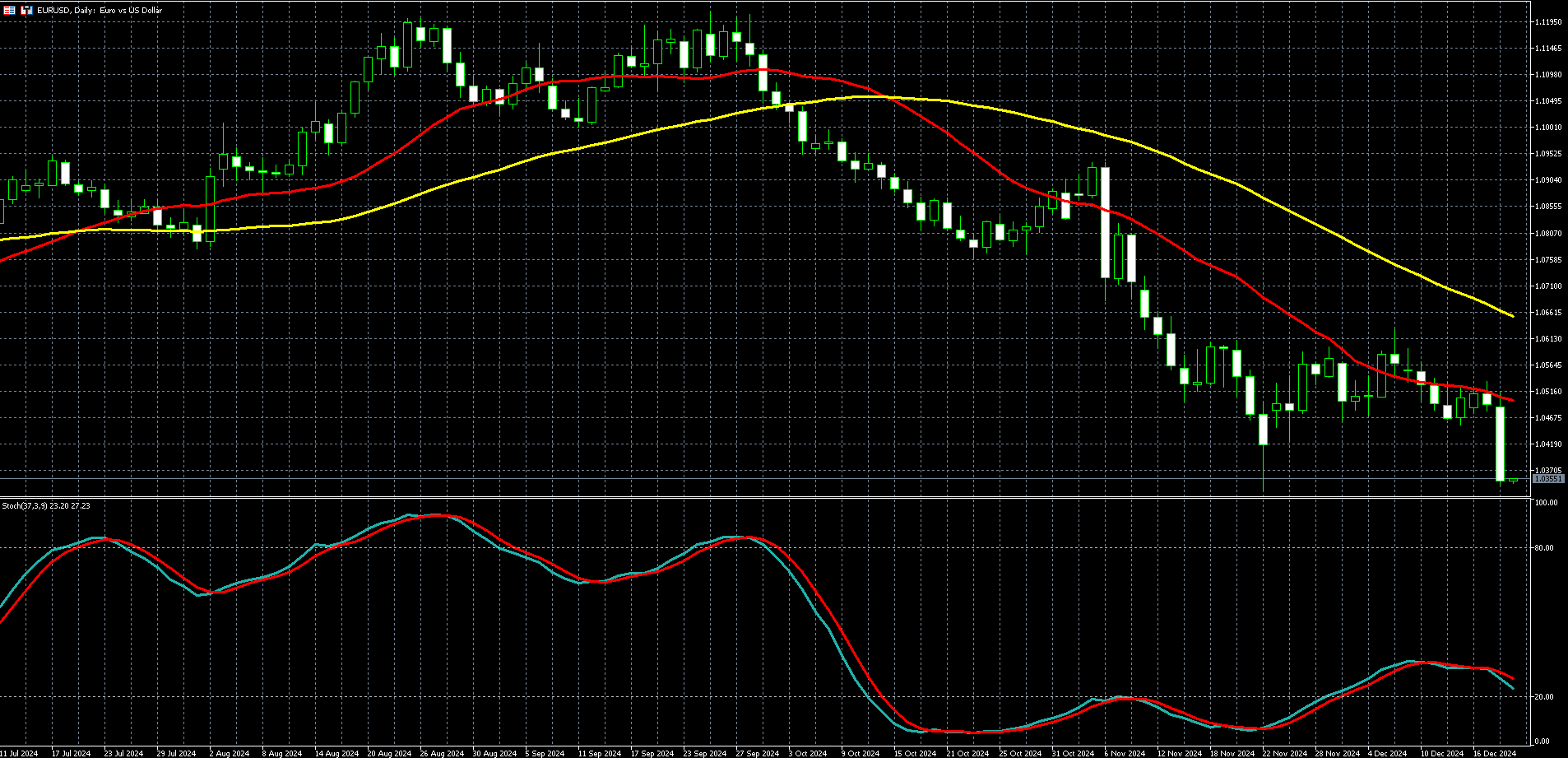Screen dimensions: 1568x758
Task: Select the right tip of the teal stochastic line
Action: click(1512, 688)
